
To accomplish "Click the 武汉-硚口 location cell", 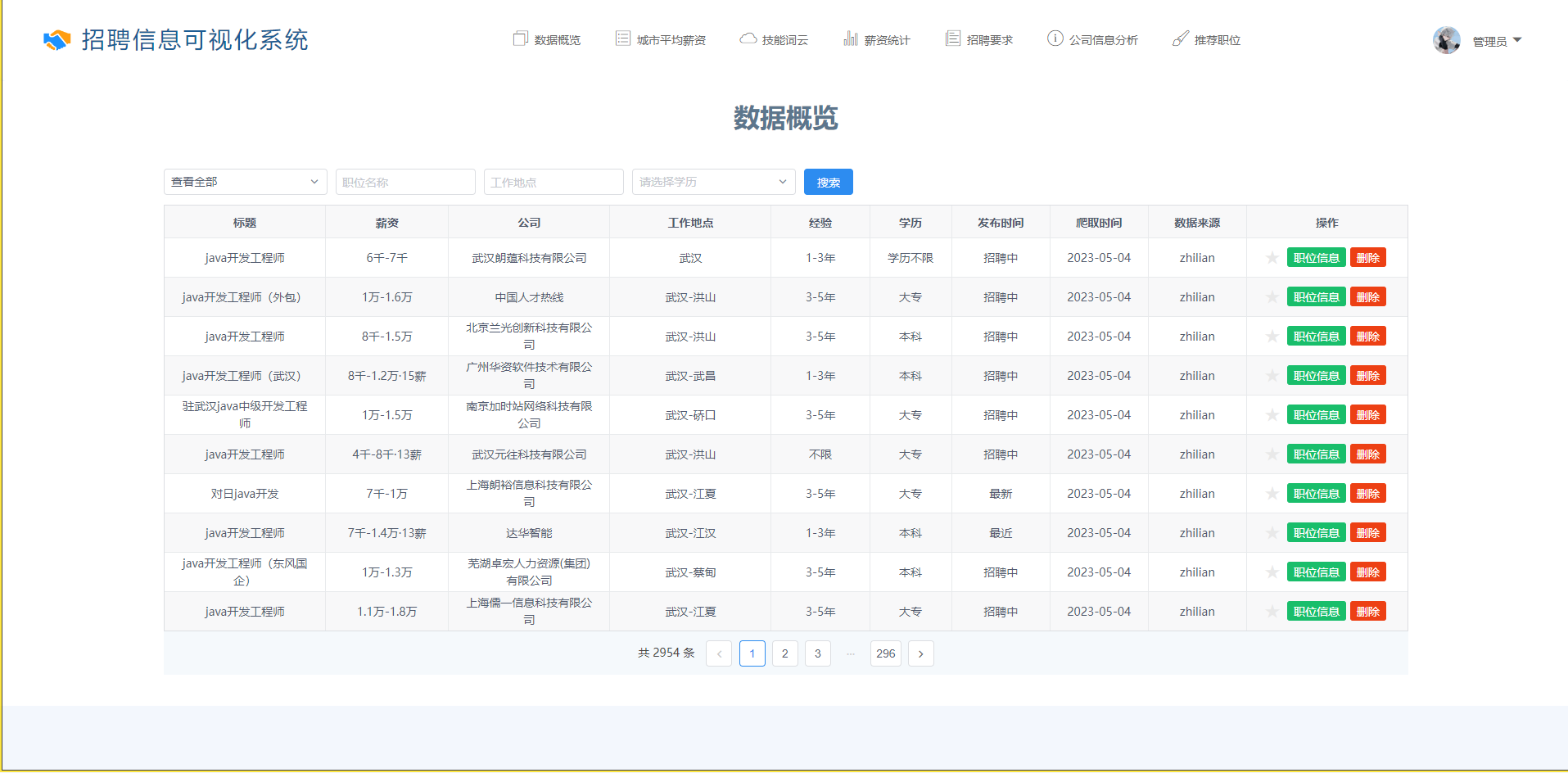I will click(x=690, y=415).
